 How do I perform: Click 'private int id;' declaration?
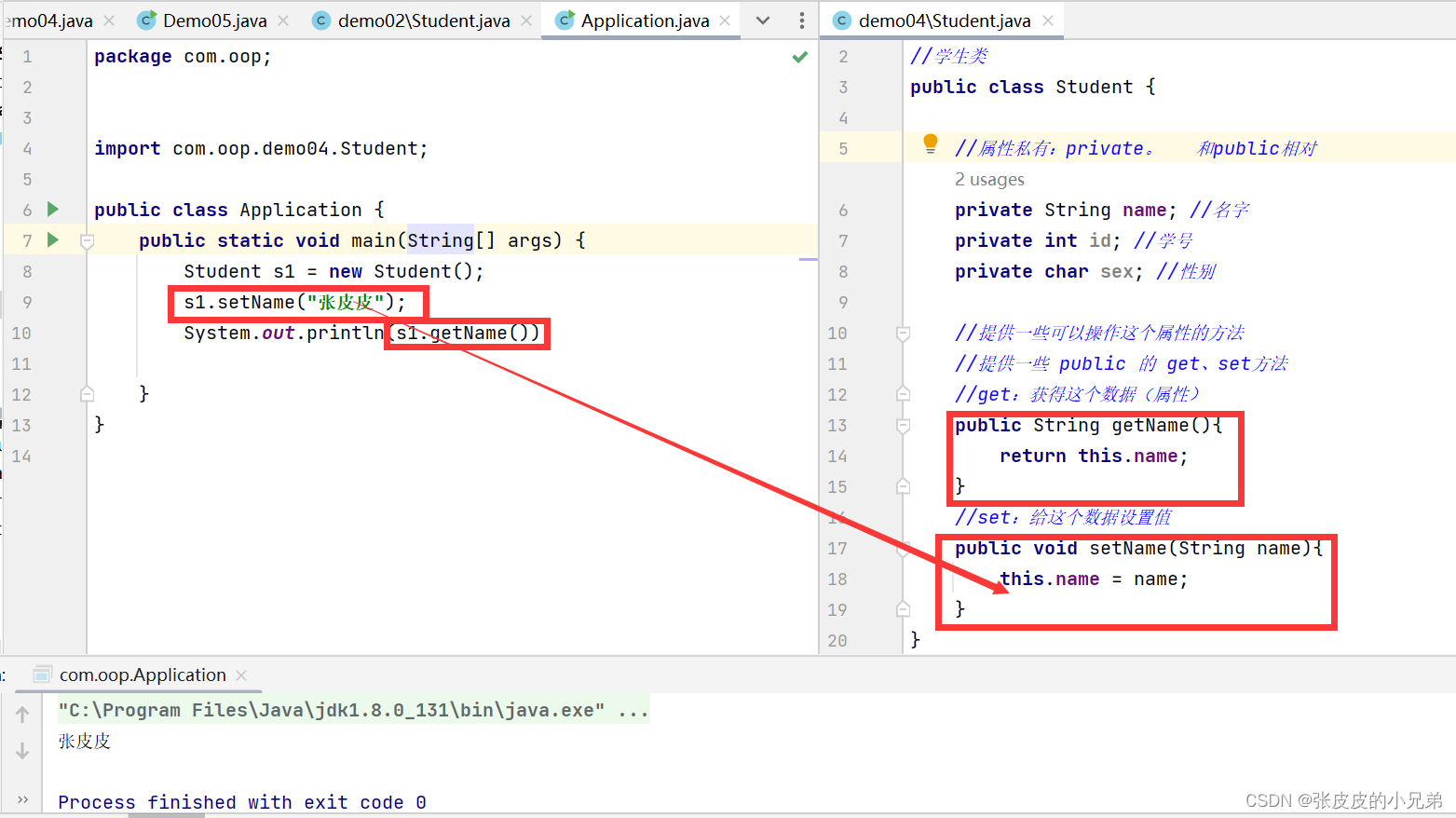(1038, 240)
